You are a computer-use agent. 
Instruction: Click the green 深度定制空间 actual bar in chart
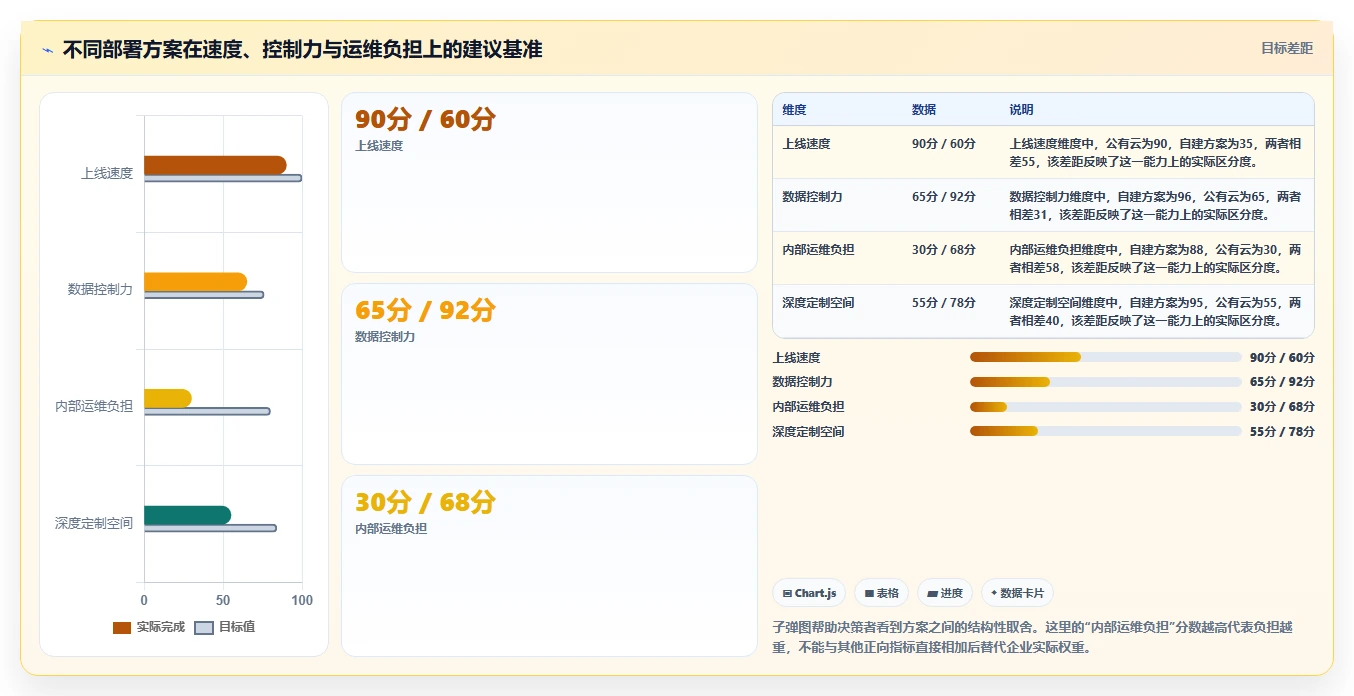[188, 515]
